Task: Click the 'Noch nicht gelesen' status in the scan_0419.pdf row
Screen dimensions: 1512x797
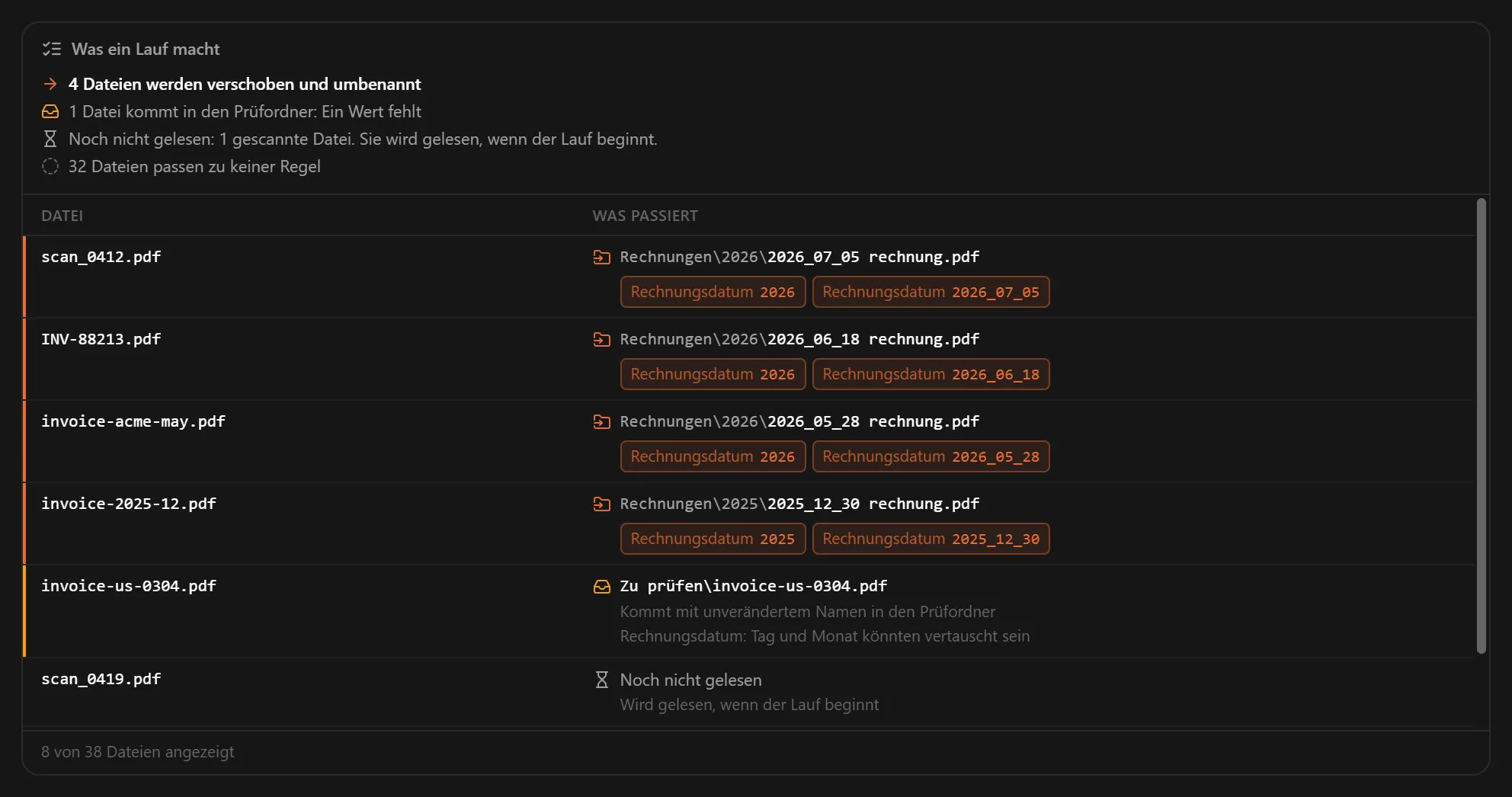Action: coord(691,680)
